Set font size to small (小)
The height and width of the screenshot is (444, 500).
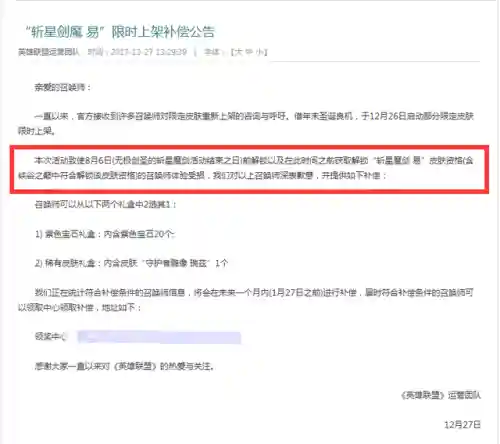click(x=260, y=52)
